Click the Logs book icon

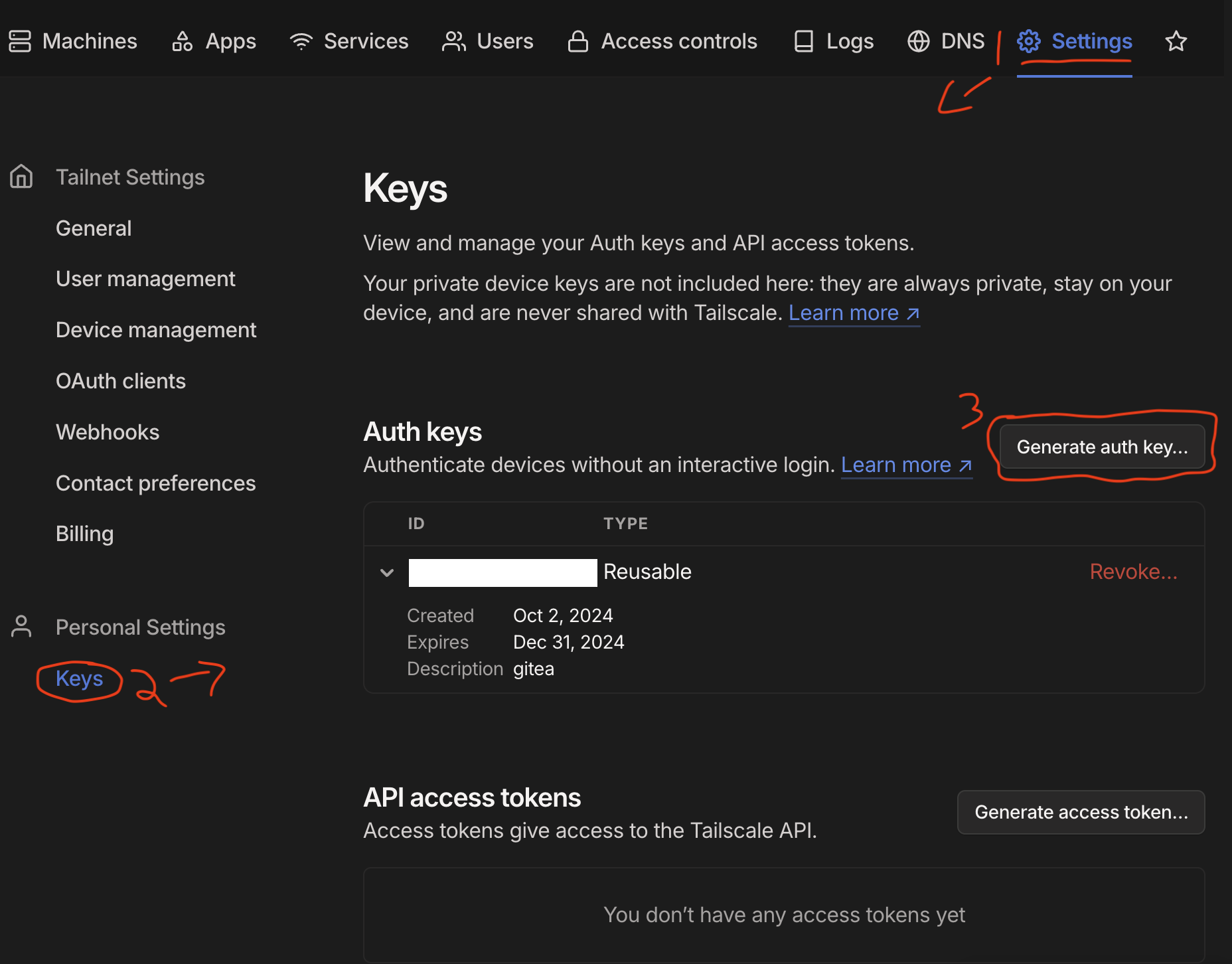pyautogui.click(x=804, y=41)
